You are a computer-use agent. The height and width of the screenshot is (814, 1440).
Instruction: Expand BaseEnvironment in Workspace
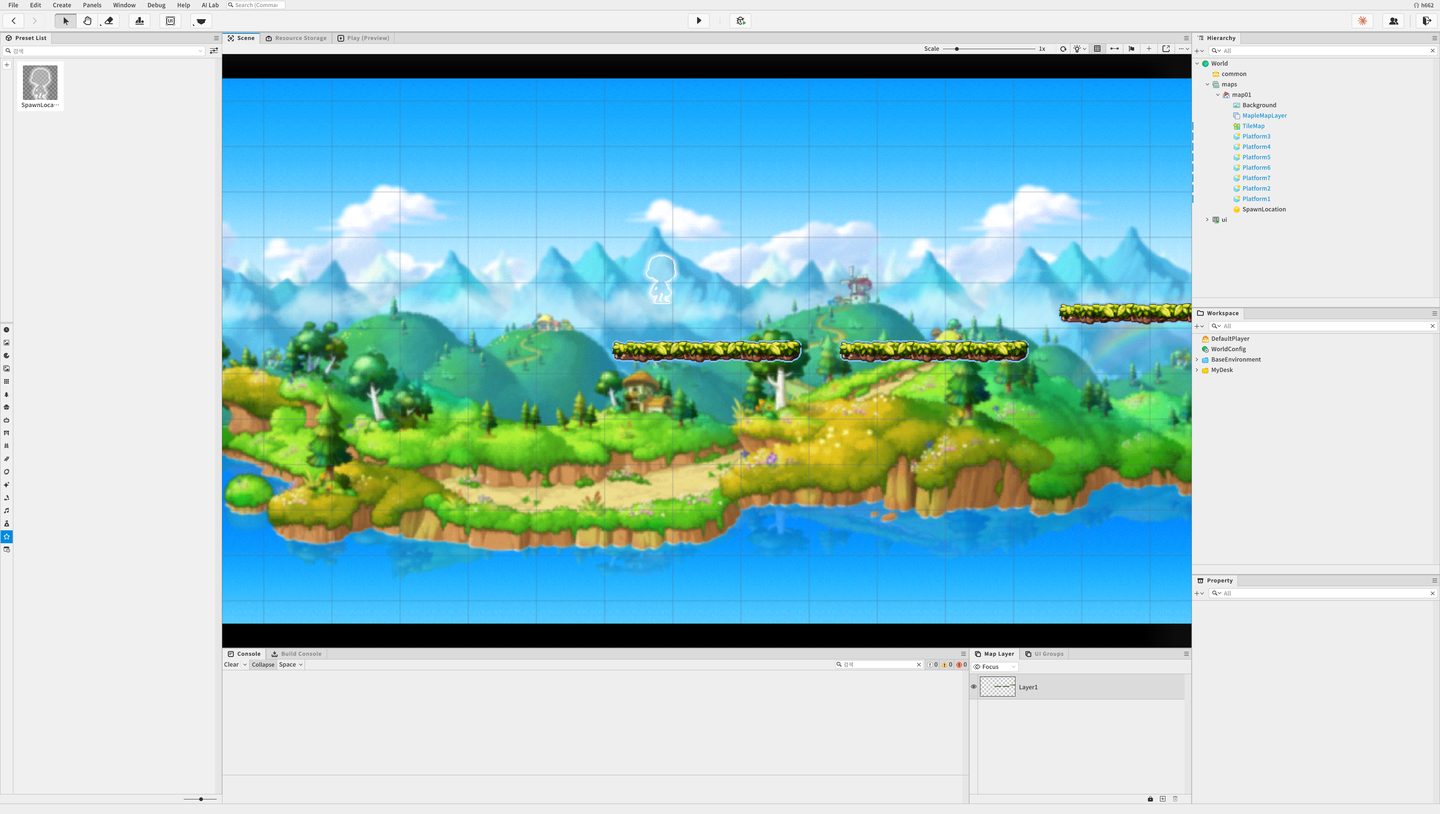tap(1197, 360)
